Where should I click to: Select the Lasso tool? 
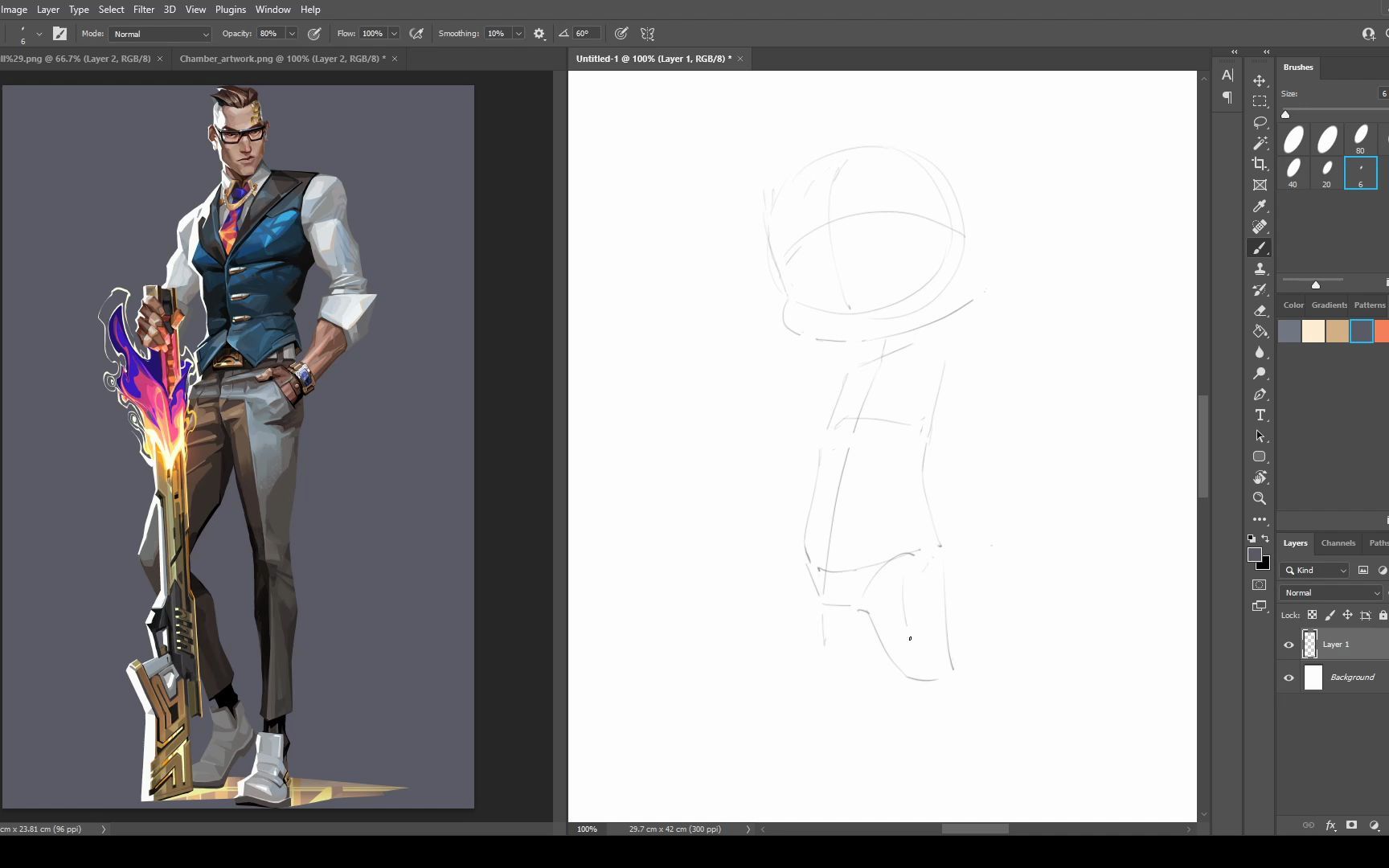click(x=1260, y=122)
